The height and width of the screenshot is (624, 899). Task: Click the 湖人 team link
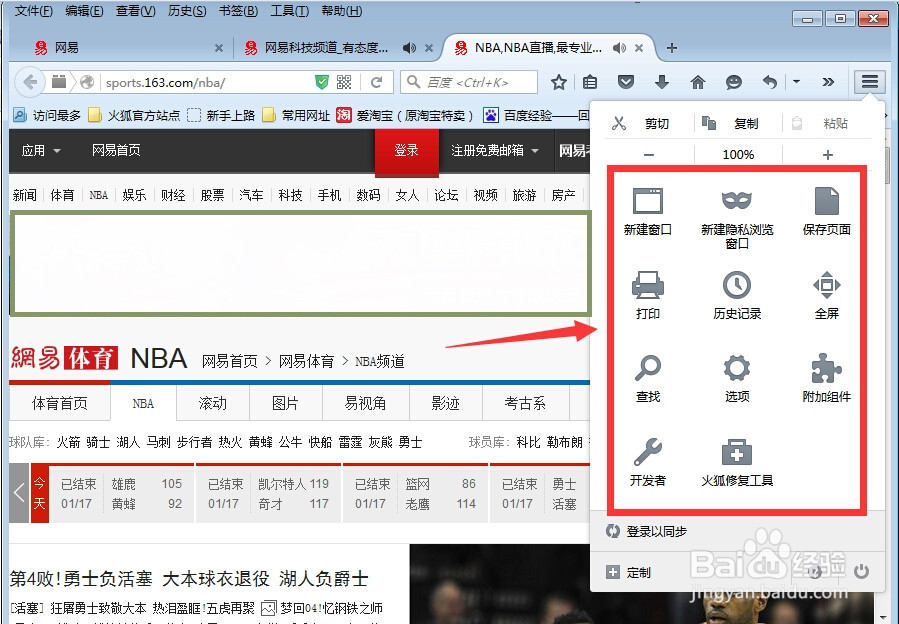[x=128, y=442]
